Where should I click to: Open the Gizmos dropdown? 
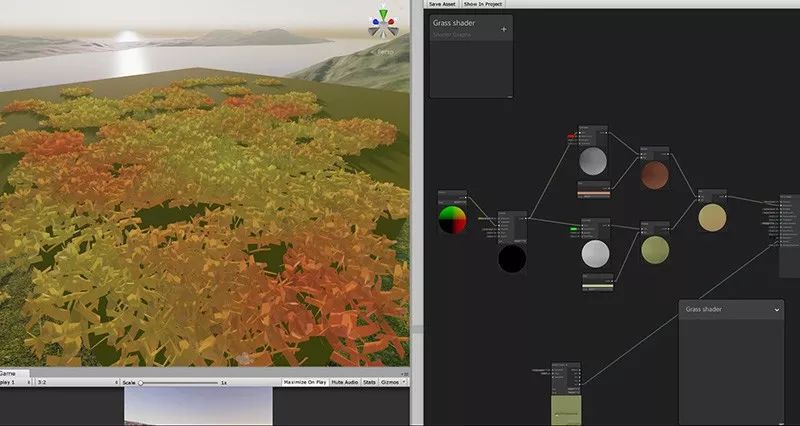pyautogui.click(x=393, y=382)
